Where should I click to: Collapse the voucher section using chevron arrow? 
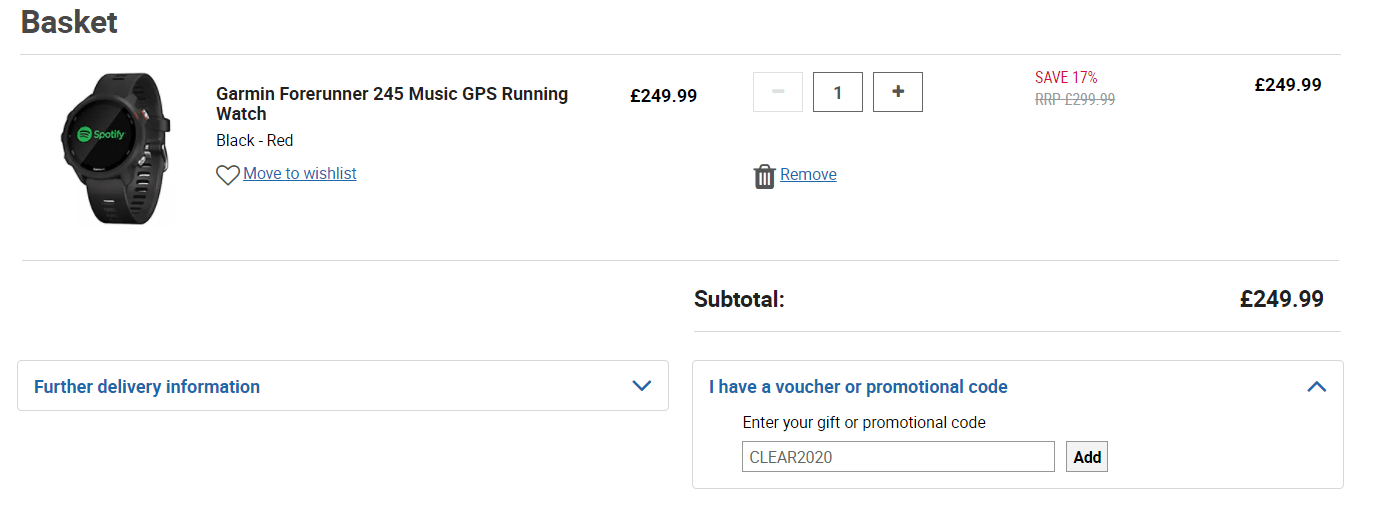point(1317,386)
